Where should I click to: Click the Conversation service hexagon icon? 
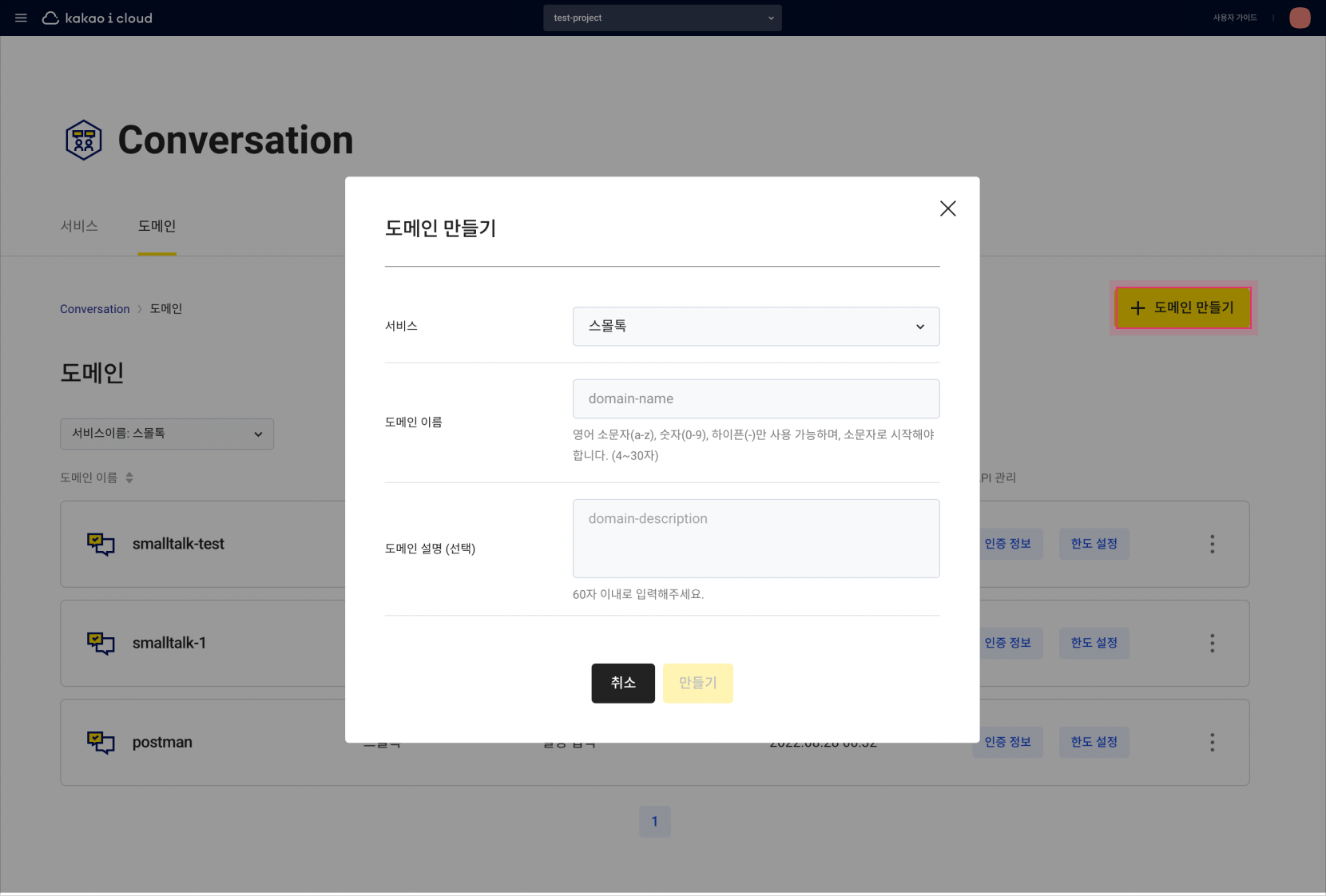tap(84, 140)
